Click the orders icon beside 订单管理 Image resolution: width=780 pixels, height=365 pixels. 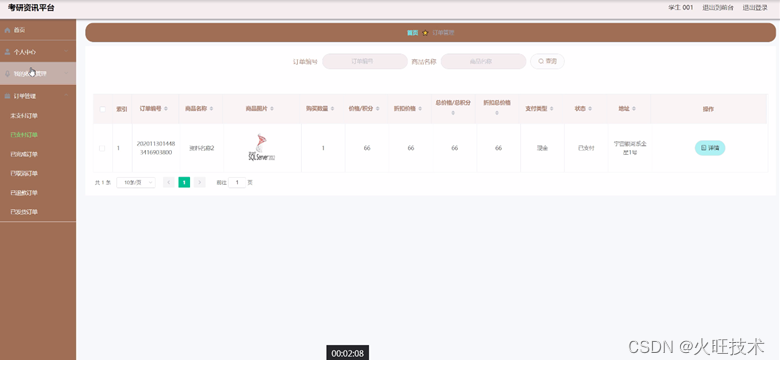click(x=7, y=96)
